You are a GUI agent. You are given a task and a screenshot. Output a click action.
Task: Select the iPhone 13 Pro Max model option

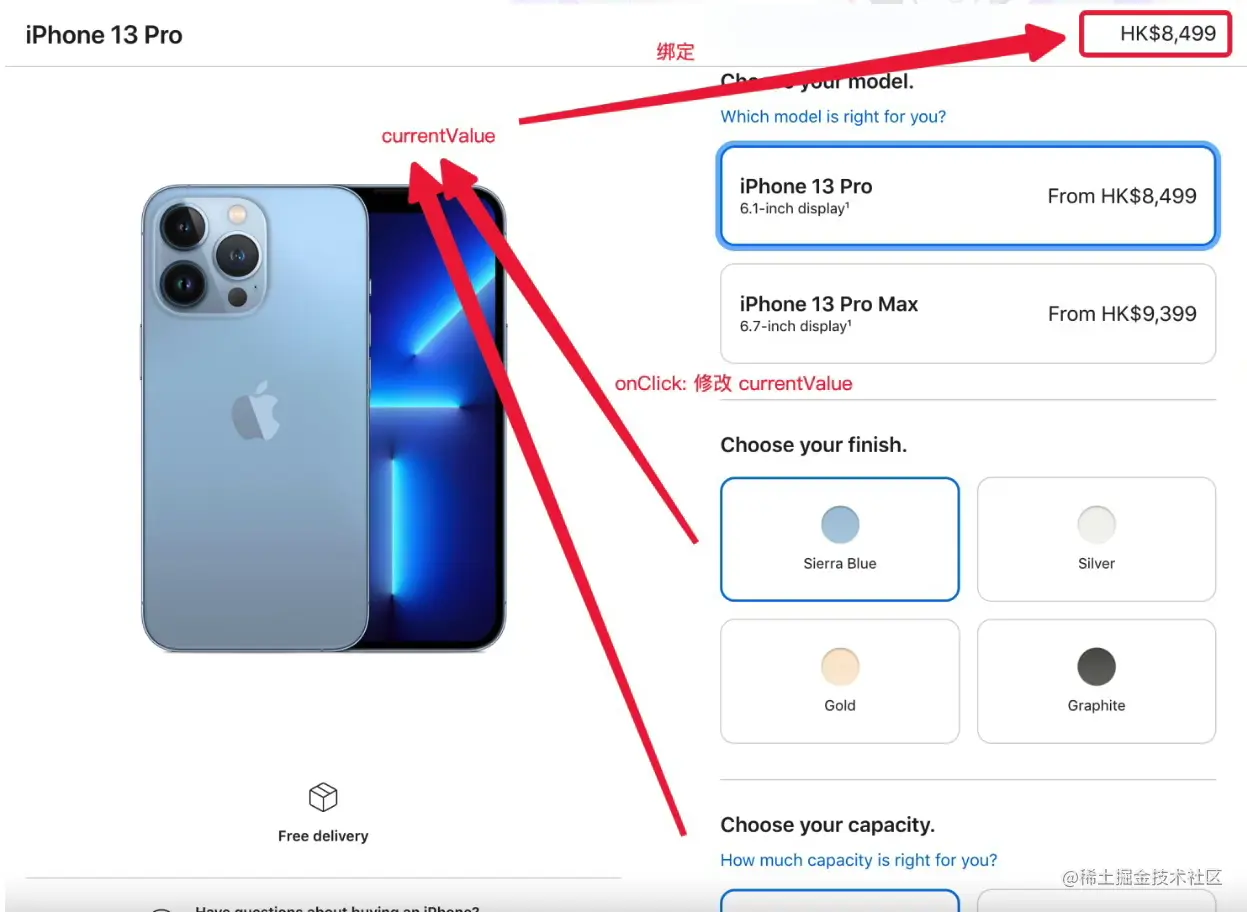[x=968, y=313]
